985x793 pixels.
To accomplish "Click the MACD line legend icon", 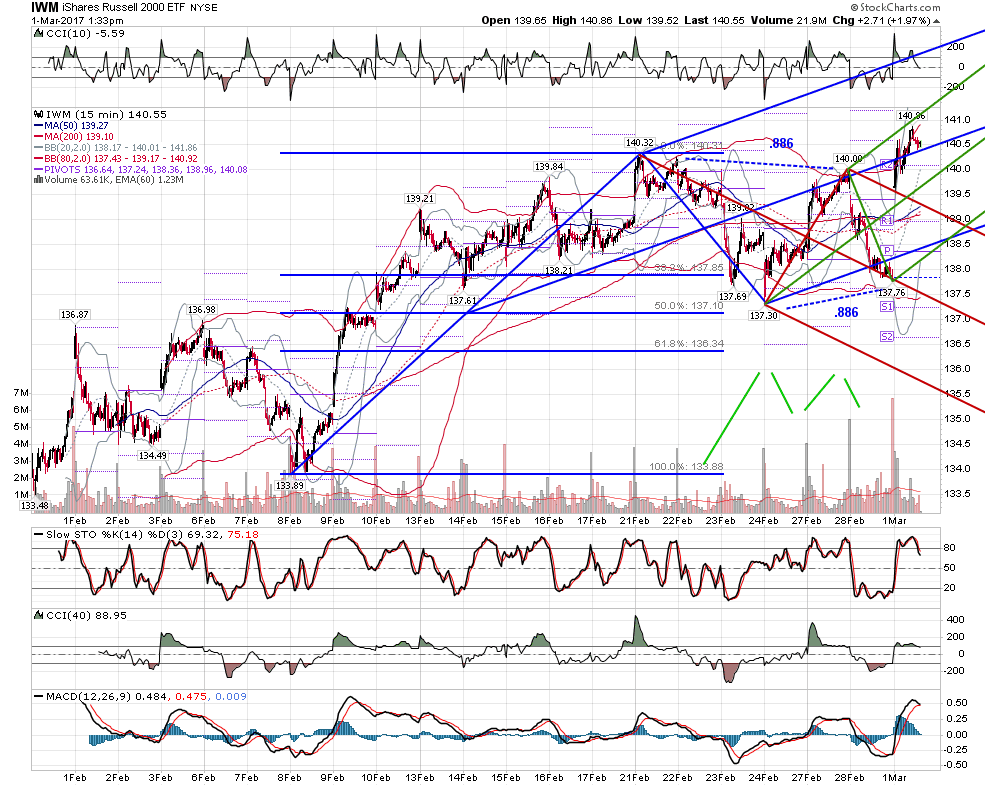I will (x=39, y=696).
